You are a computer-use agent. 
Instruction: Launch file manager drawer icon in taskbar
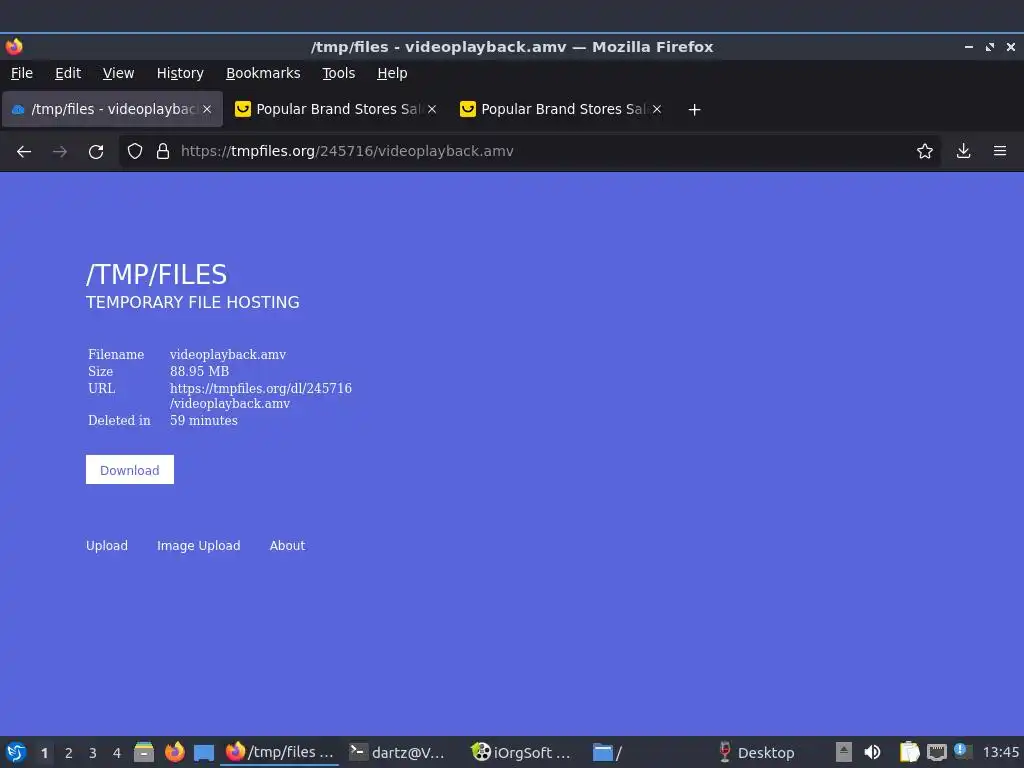(144, 752)
